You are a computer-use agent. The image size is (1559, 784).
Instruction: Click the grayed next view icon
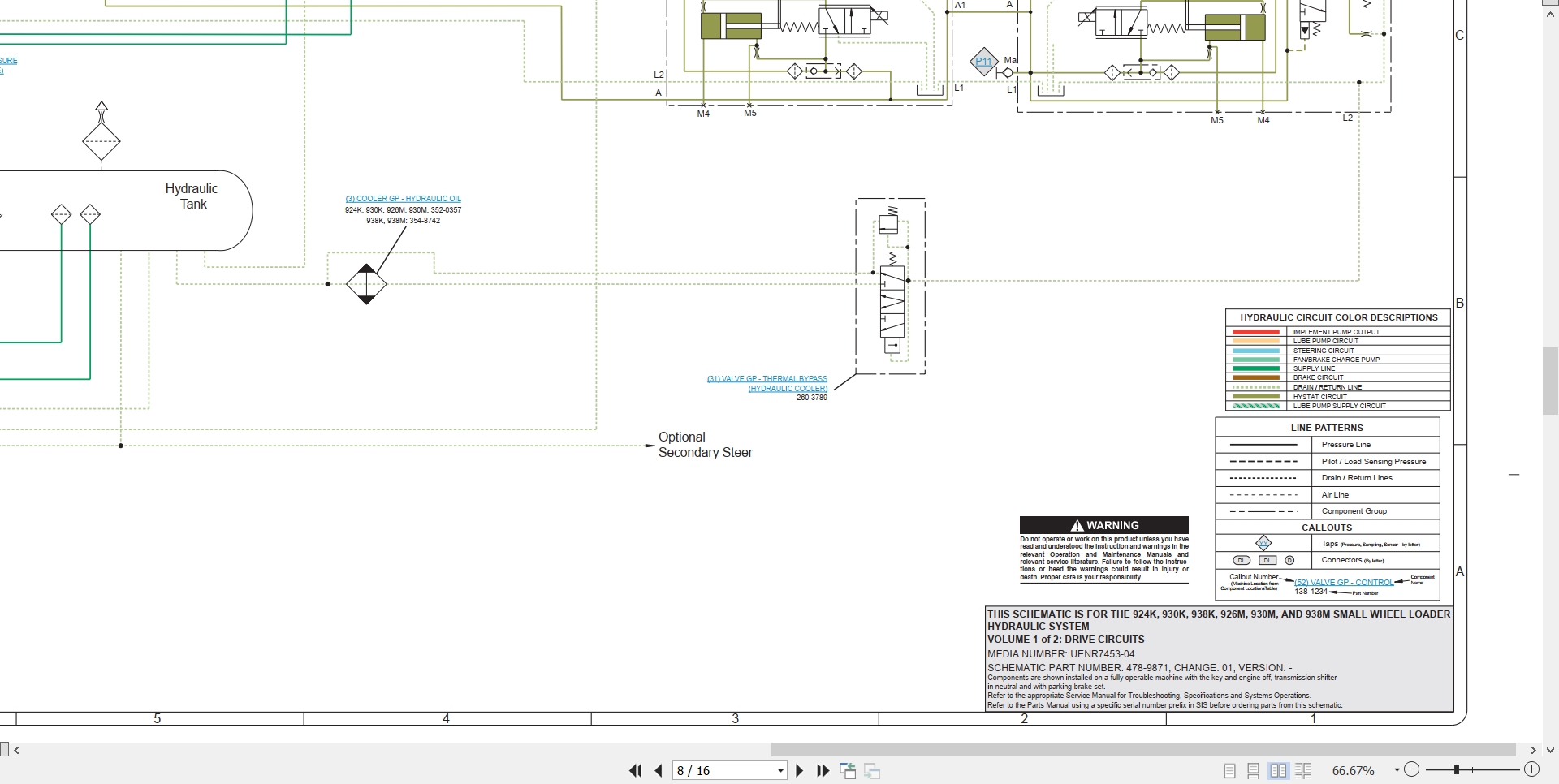873,771
